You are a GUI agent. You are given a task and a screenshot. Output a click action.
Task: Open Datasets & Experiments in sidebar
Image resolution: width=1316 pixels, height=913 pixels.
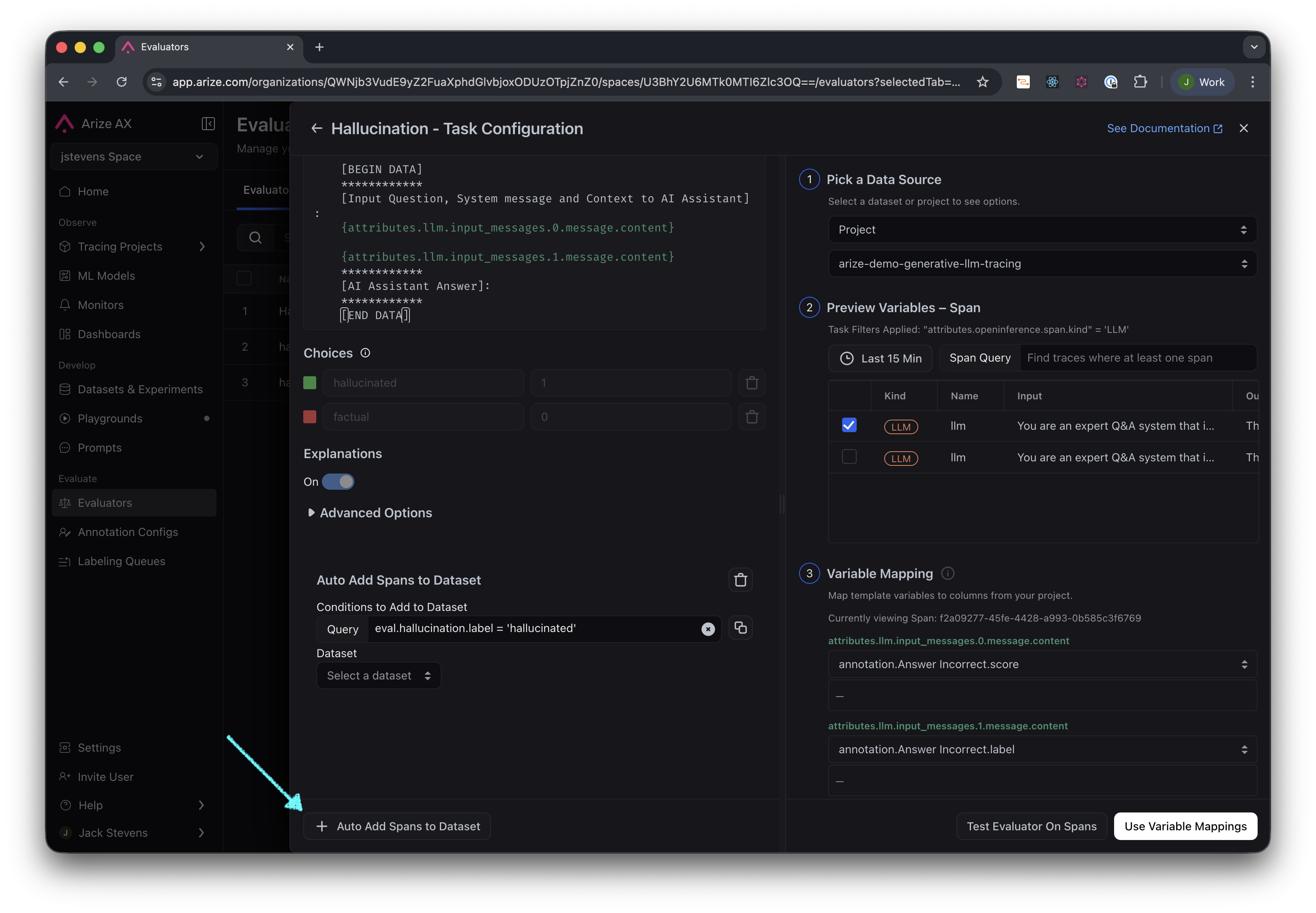pyautogui.click(x=139, y=390)
